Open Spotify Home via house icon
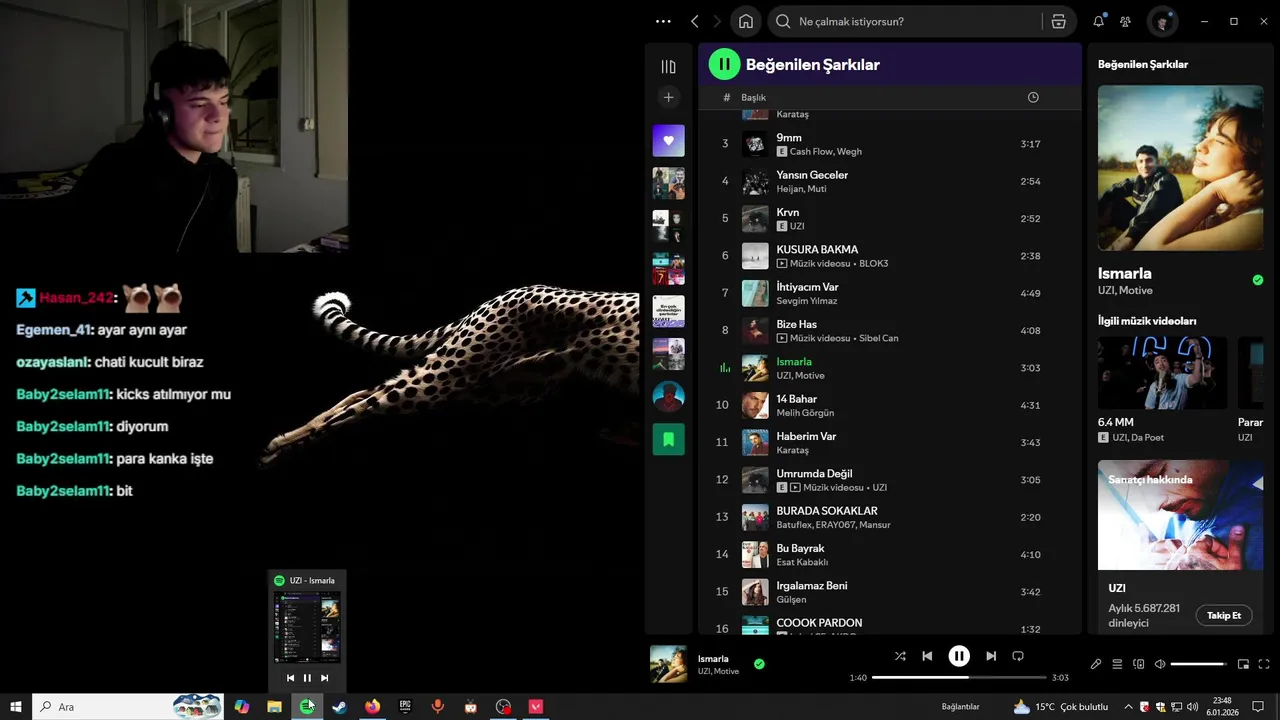This screenshot has width=1280, height=720. [746, 21]
